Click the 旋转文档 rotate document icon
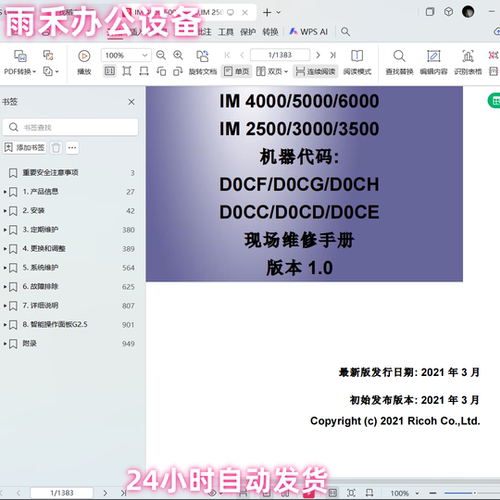Screen dimensions: 500x500 point(202,56)
